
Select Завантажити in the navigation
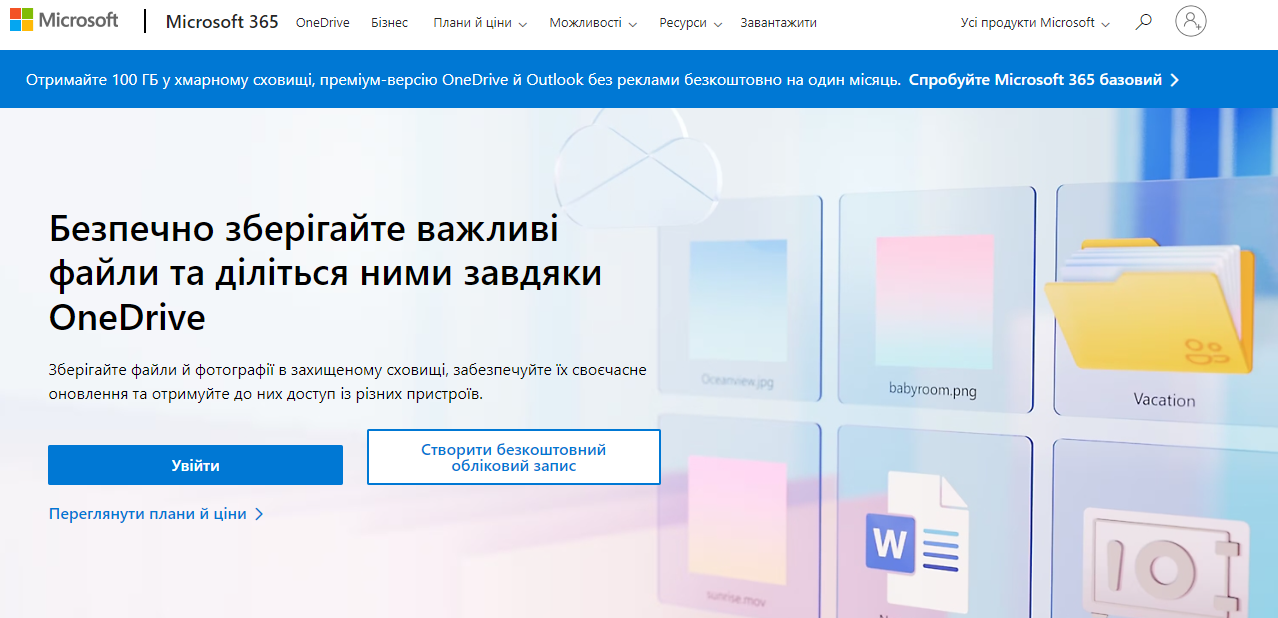777,21
